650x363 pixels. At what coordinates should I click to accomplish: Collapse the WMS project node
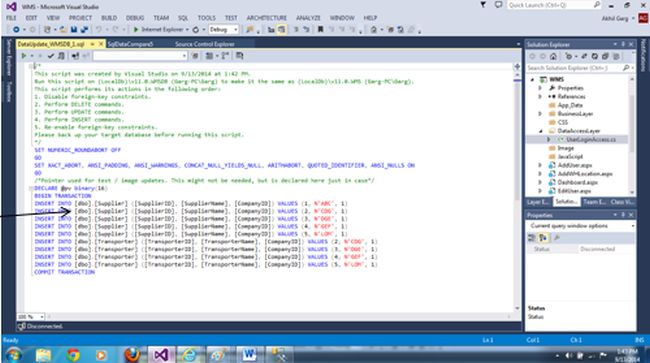533,79
